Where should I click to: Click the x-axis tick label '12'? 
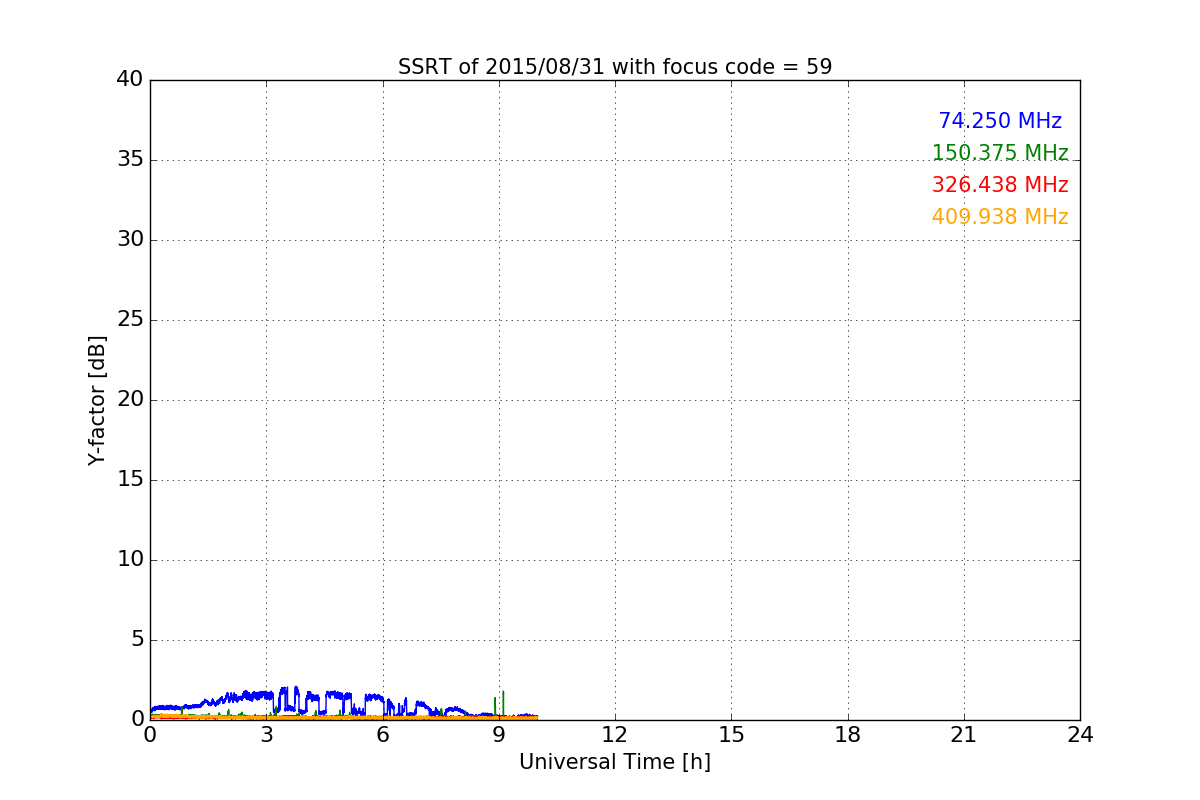point(615,735)
